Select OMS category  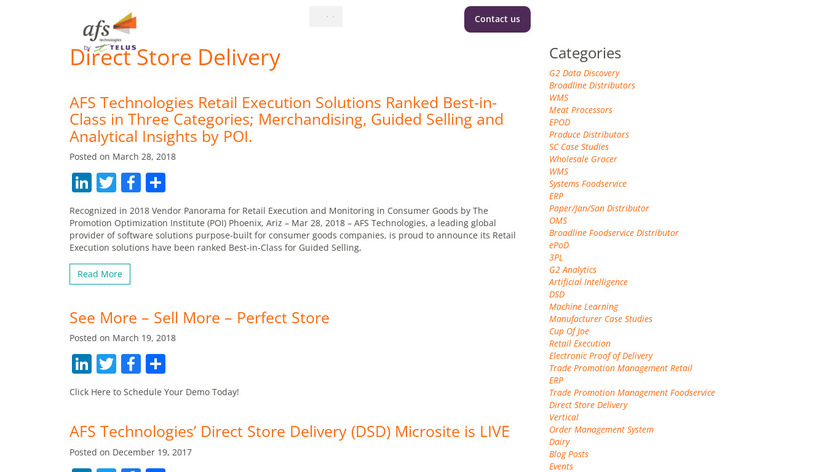558,221
